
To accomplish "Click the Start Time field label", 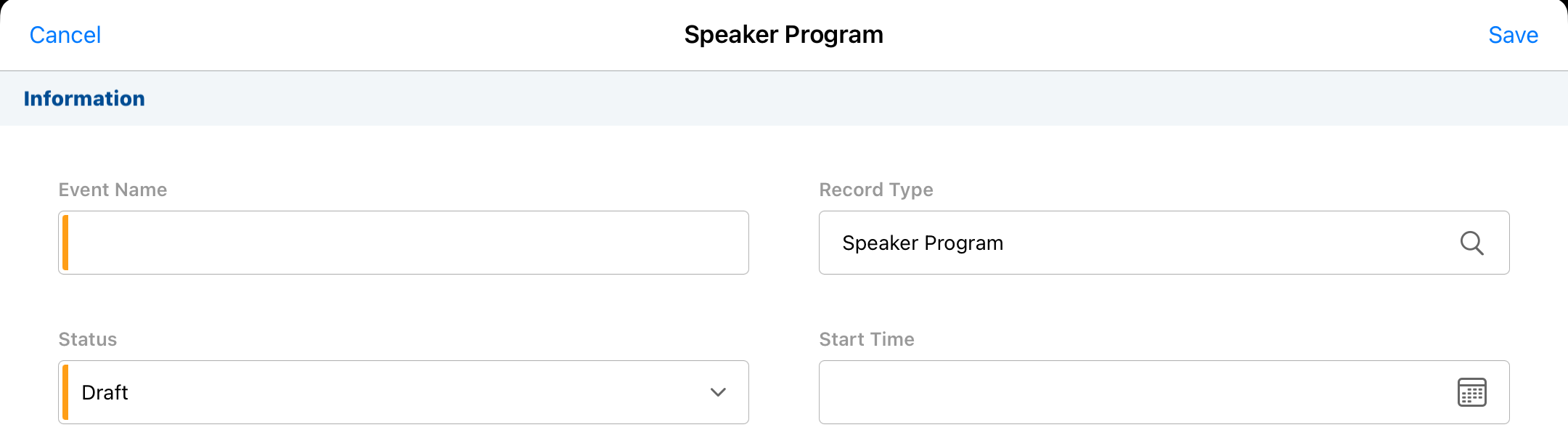I will click(866, 339).
